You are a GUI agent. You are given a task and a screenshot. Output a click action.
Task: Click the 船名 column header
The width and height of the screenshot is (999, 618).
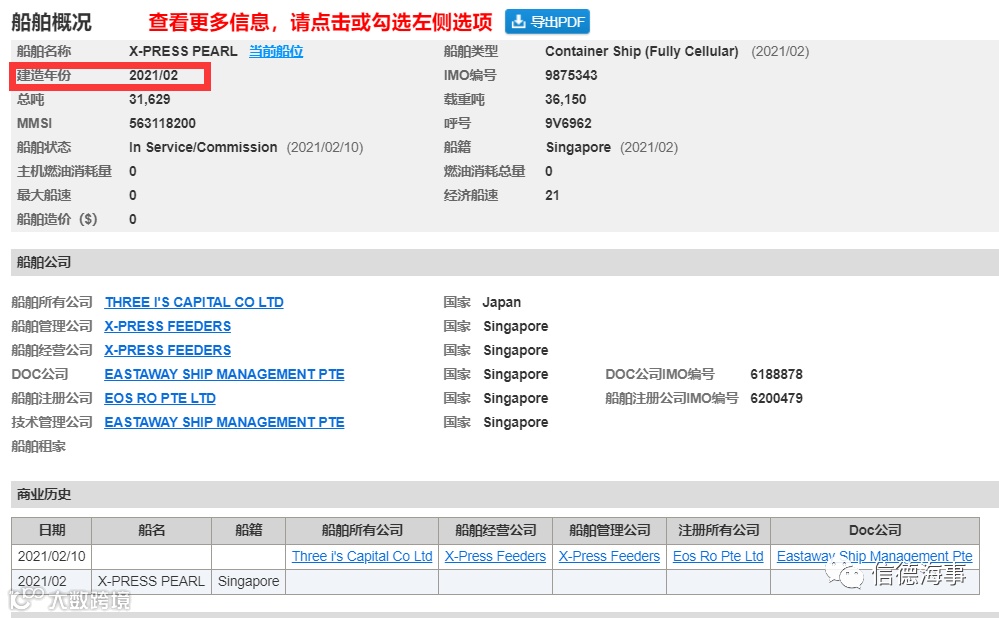tap(152, 530)
